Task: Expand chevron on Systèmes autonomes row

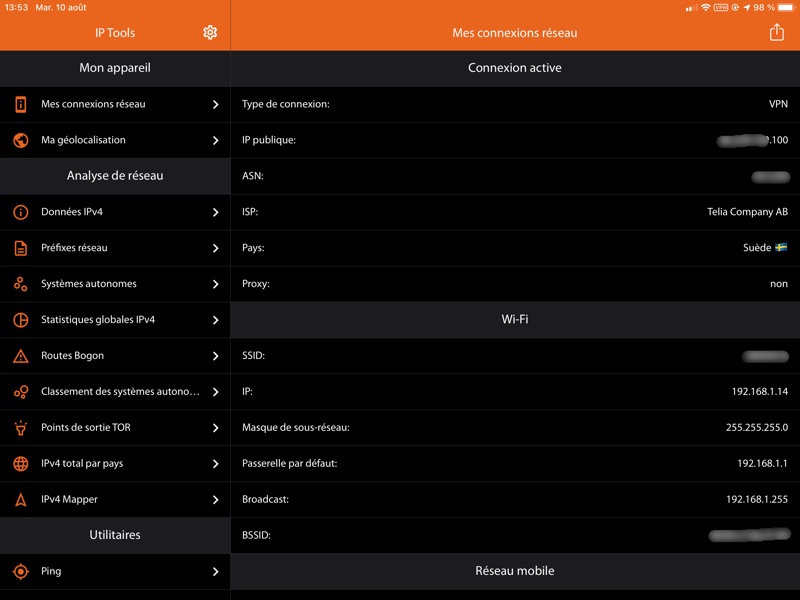Action: pyautogui.click(x=215, y=284)
